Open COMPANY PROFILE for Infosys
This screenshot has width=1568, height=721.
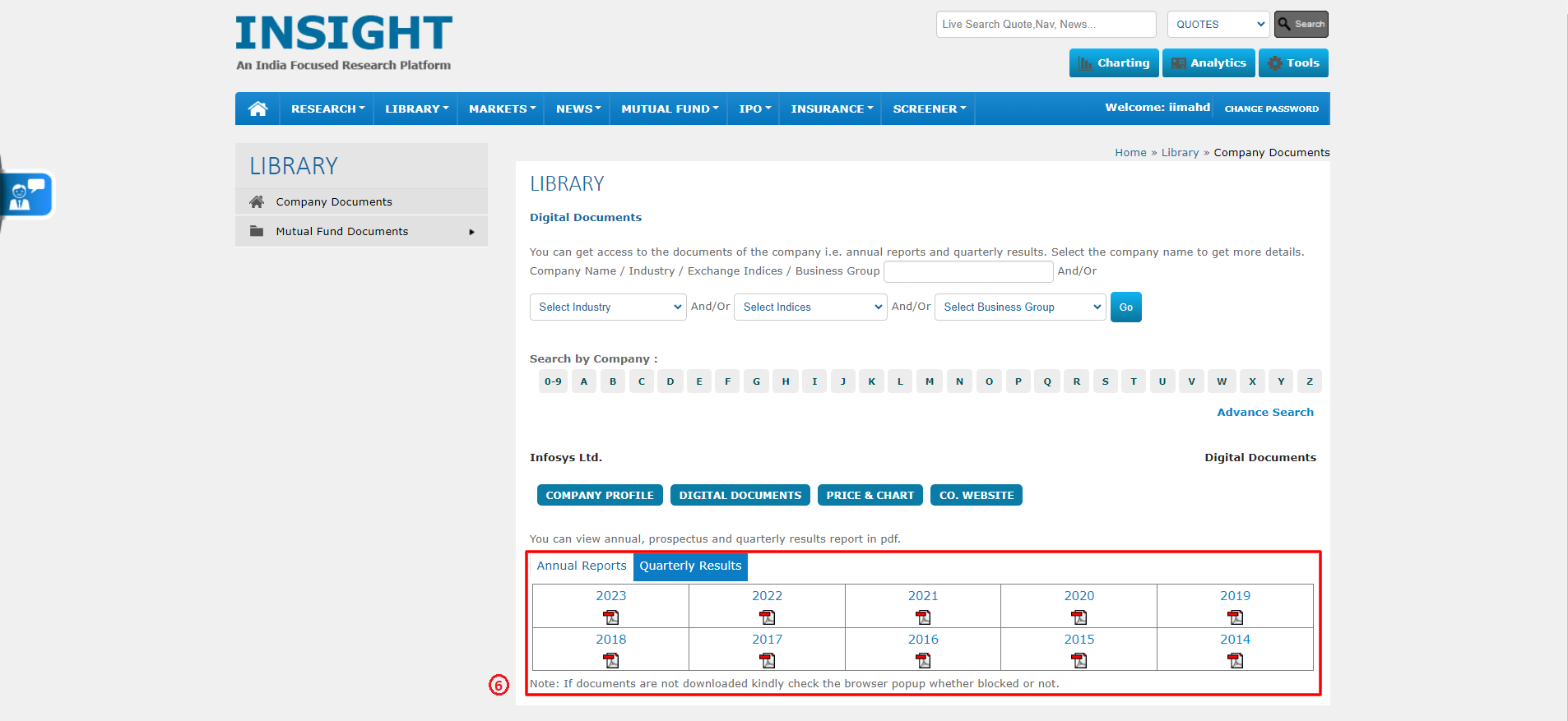pyautogui.click(x=600, y=495)
